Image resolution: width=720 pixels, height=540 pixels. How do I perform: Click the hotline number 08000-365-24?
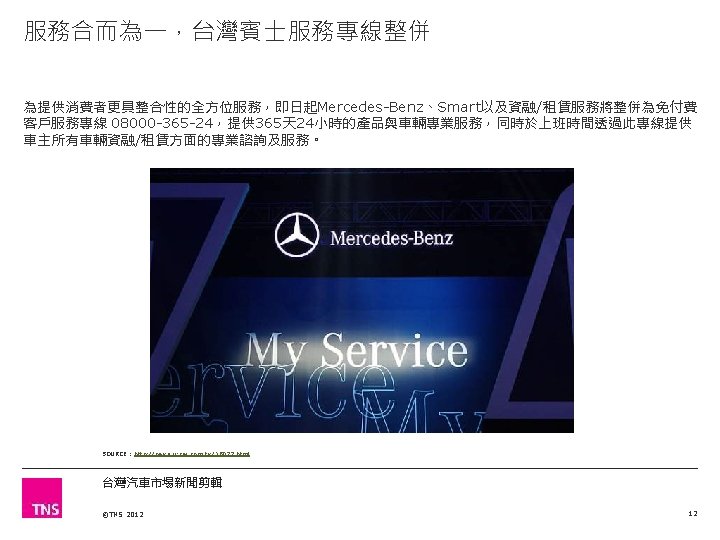pyautogui.click(x=163, y=124)
